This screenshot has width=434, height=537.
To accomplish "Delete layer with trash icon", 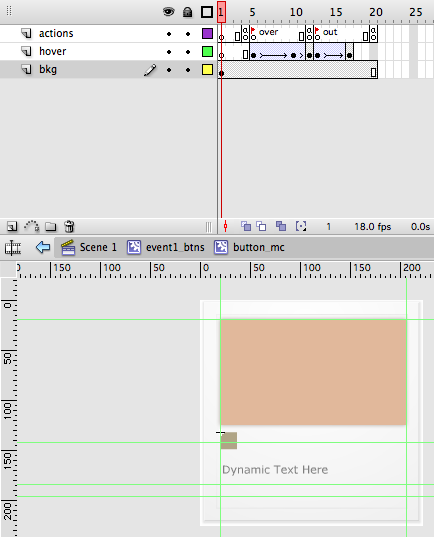I will point(70,226).
